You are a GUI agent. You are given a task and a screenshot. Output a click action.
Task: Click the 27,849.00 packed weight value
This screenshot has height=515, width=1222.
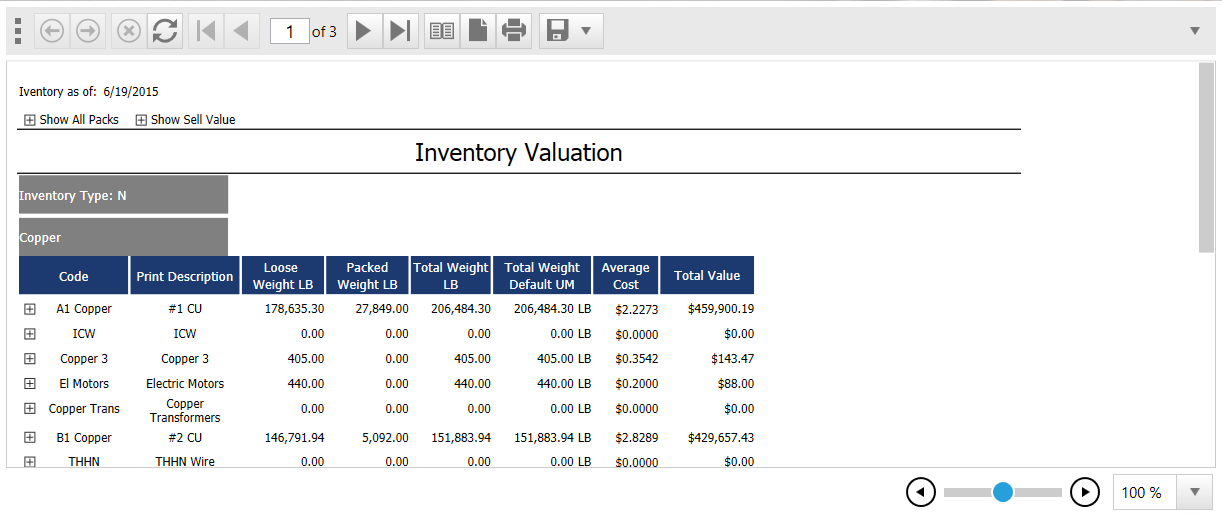[x=382, y=309]
